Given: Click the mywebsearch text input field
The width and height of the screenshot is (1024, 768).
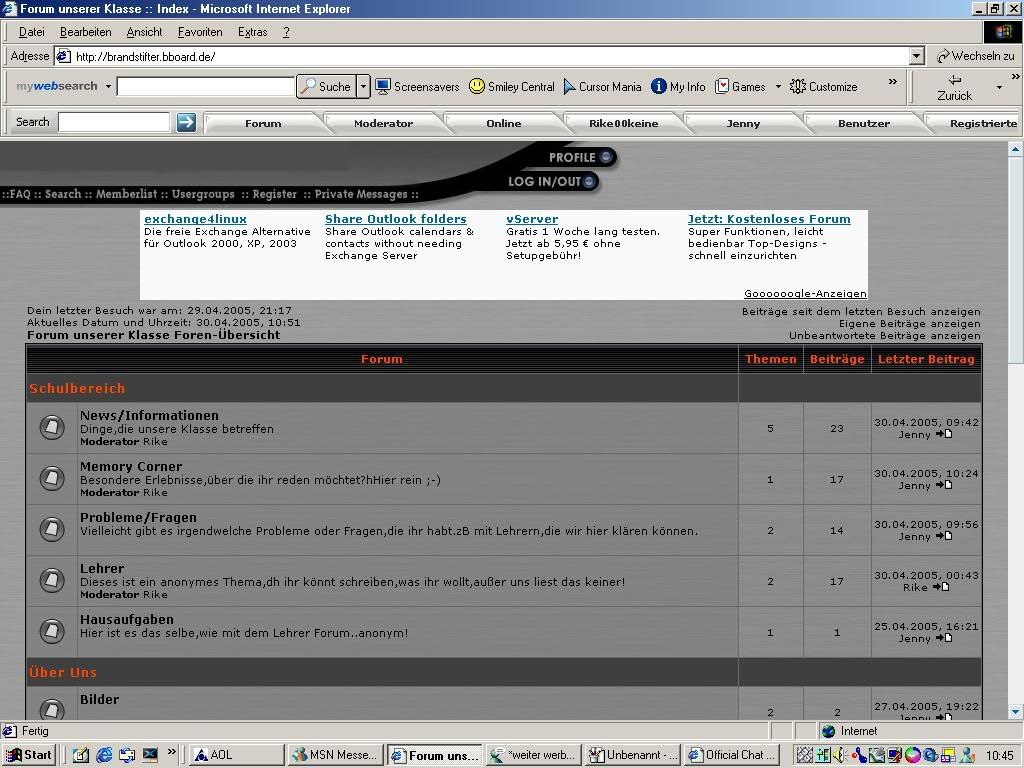Looking at the screenshot, I should 206,86.
